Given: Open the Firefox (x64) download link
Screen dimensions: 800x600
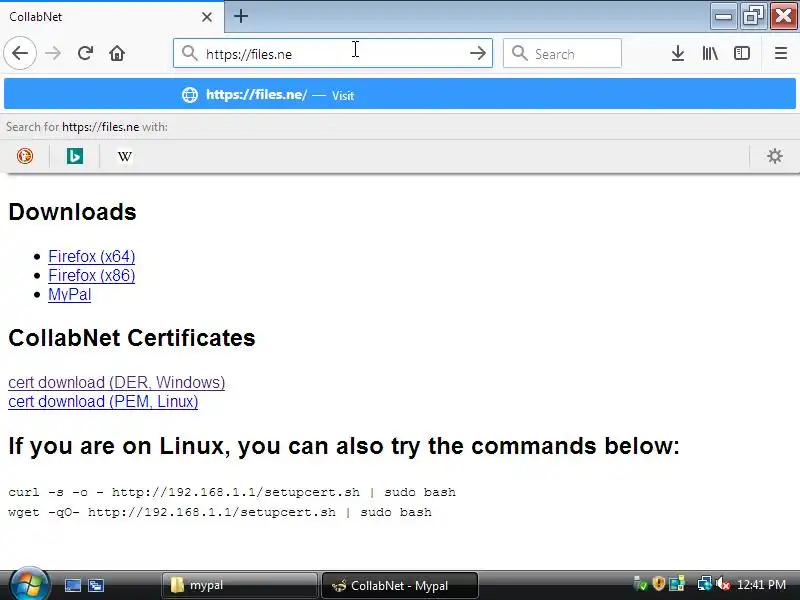Looking at the screenshot, I should click(x=92, y=256).
